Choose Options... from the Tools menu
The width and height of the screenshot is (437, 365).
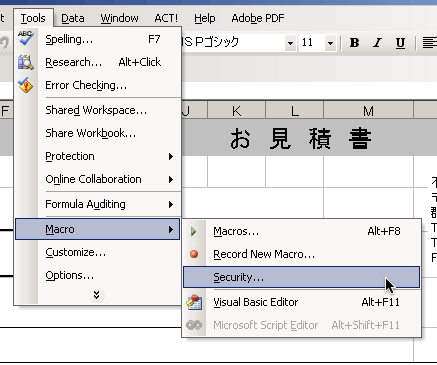97,275
